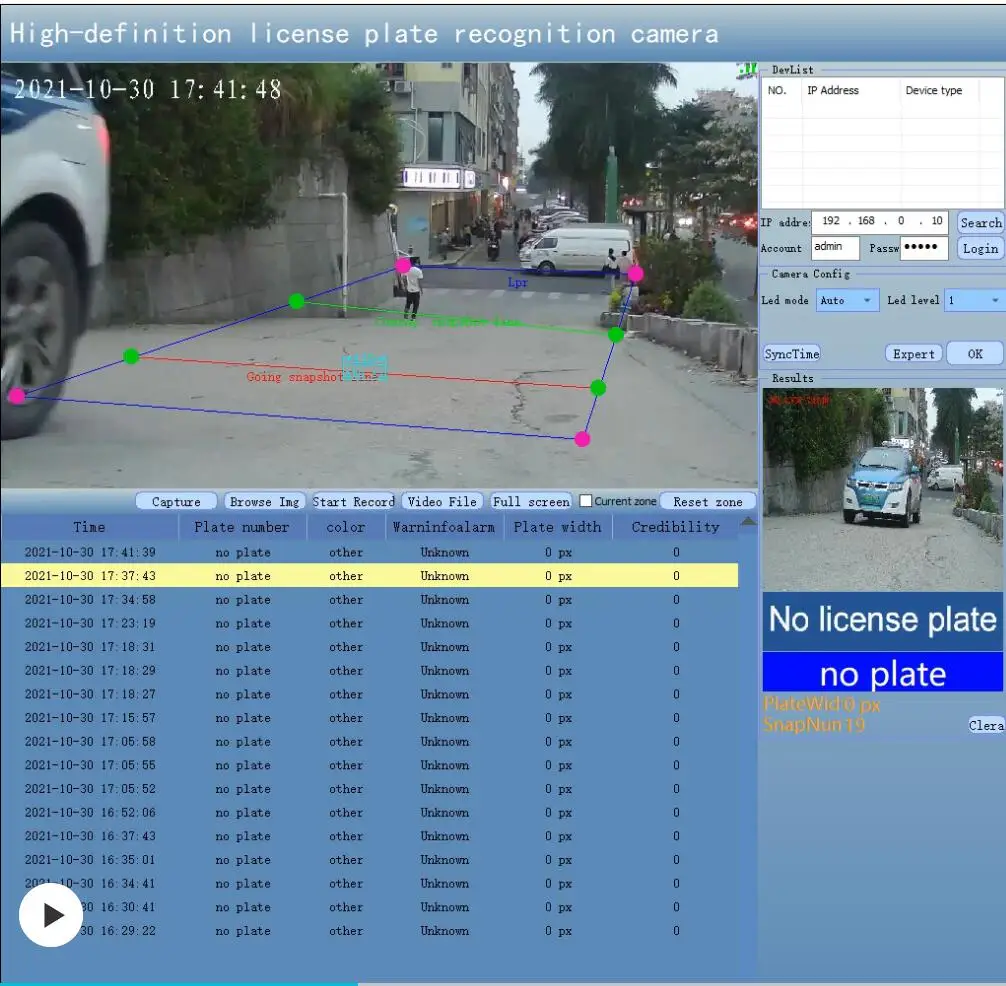Click the Time column header
The width and height of the screenshot is (1006, 986).
coord(89,527)
